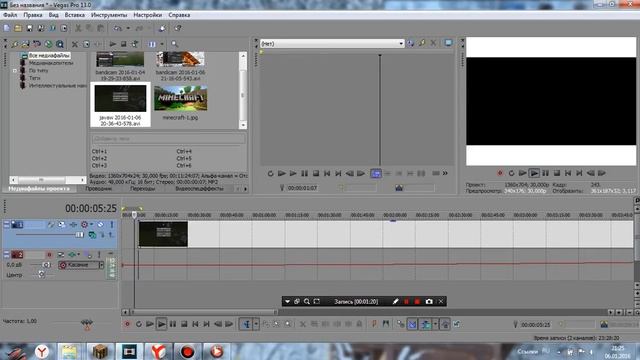Viewport: 640px width, 360px height.
Task: Start media preview in Project Media toolbar
Action: point(113,44)
